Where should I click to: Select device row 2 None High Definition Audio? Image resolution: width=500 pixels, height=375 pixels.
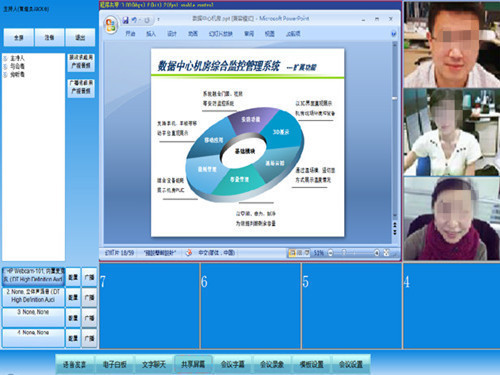[33, 297]
